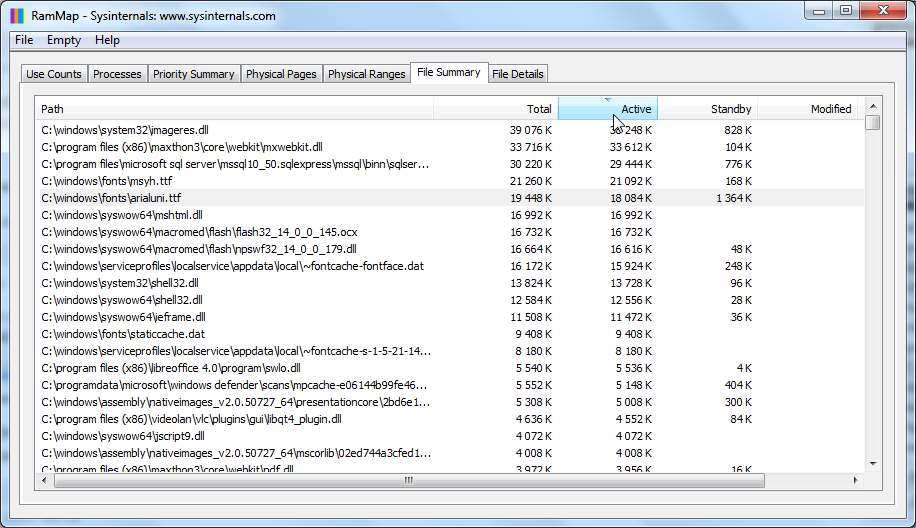Click the 33 612 K active value
The image size is (916, 528).
click(631, 147)
